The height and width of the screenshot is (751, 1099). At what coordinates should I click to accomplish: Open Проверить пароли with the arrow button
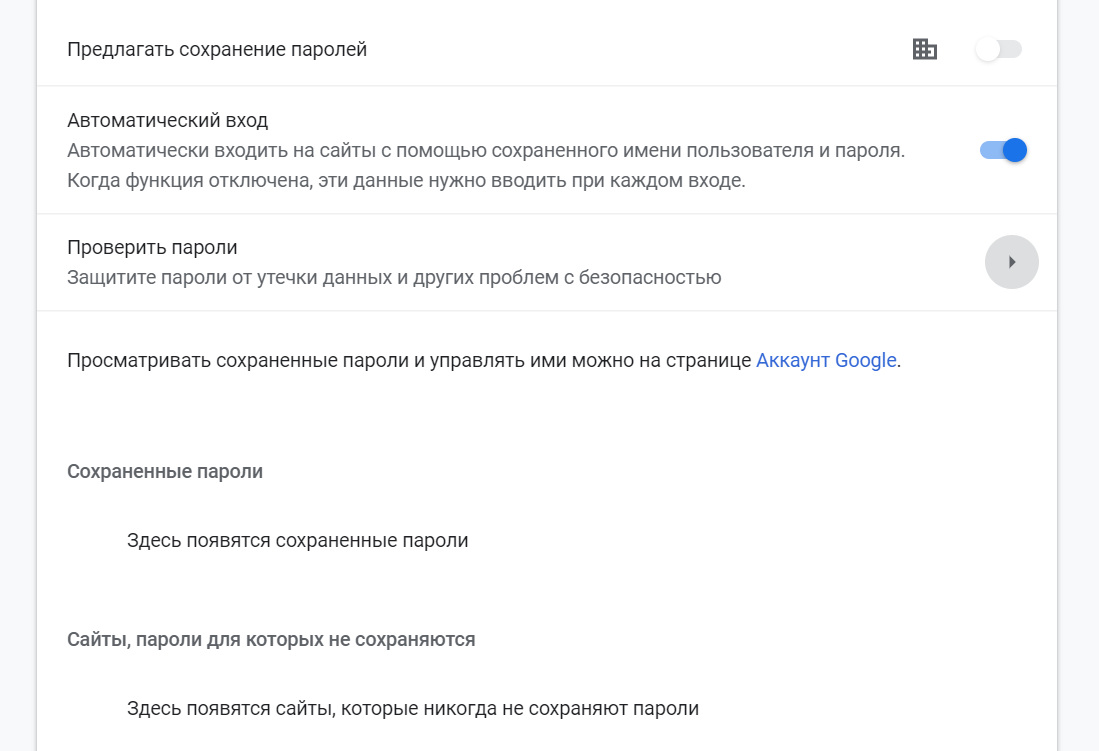click(x=1012, y=262)
